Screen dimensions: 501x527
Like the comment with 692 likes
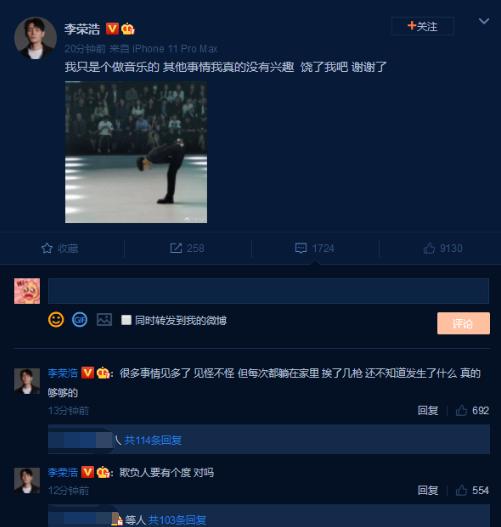[x=461, y=410]
